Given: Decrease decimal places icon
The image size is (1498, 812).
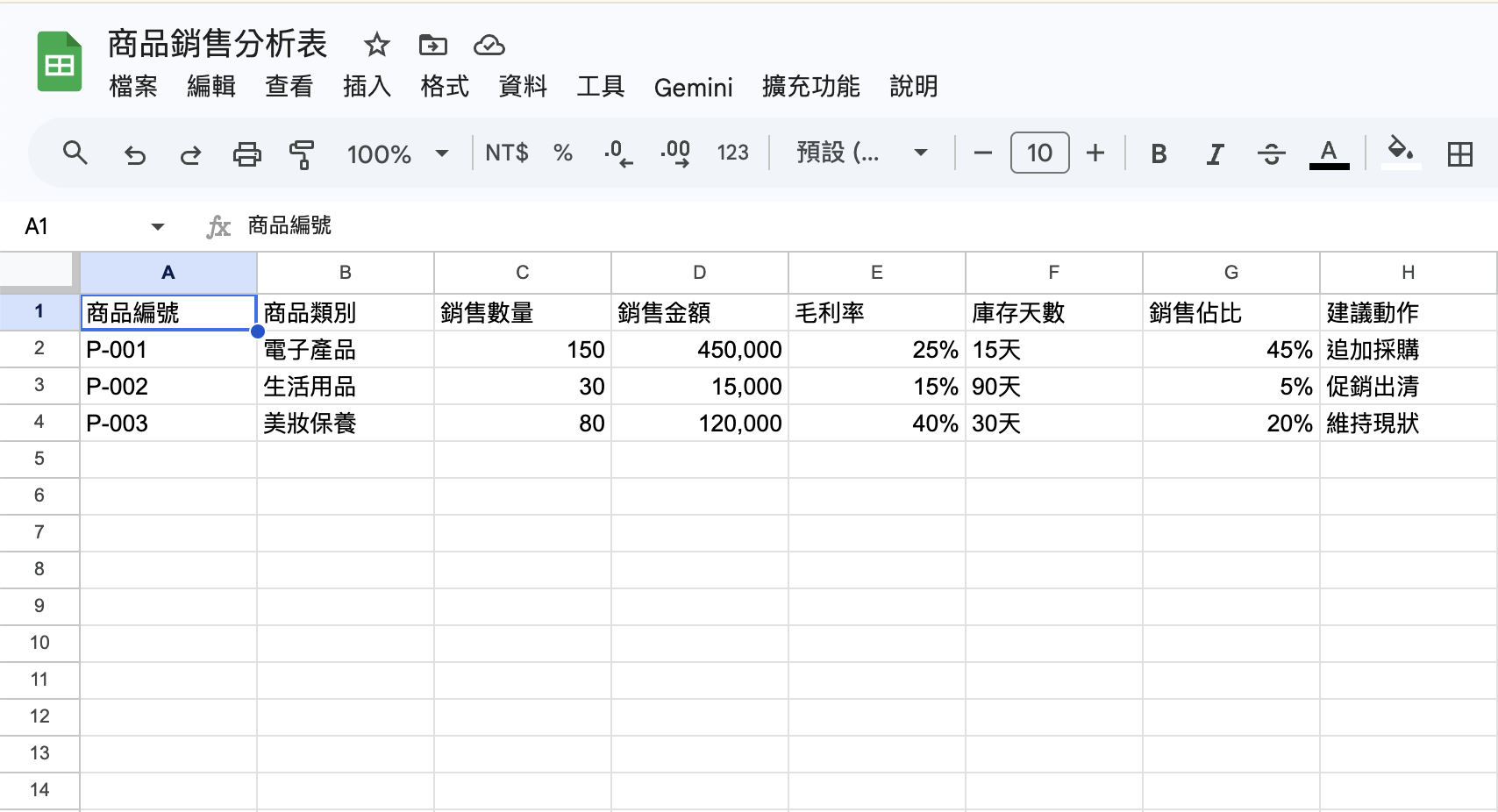Looking at the screenshot, I should [x=618, y=153].
